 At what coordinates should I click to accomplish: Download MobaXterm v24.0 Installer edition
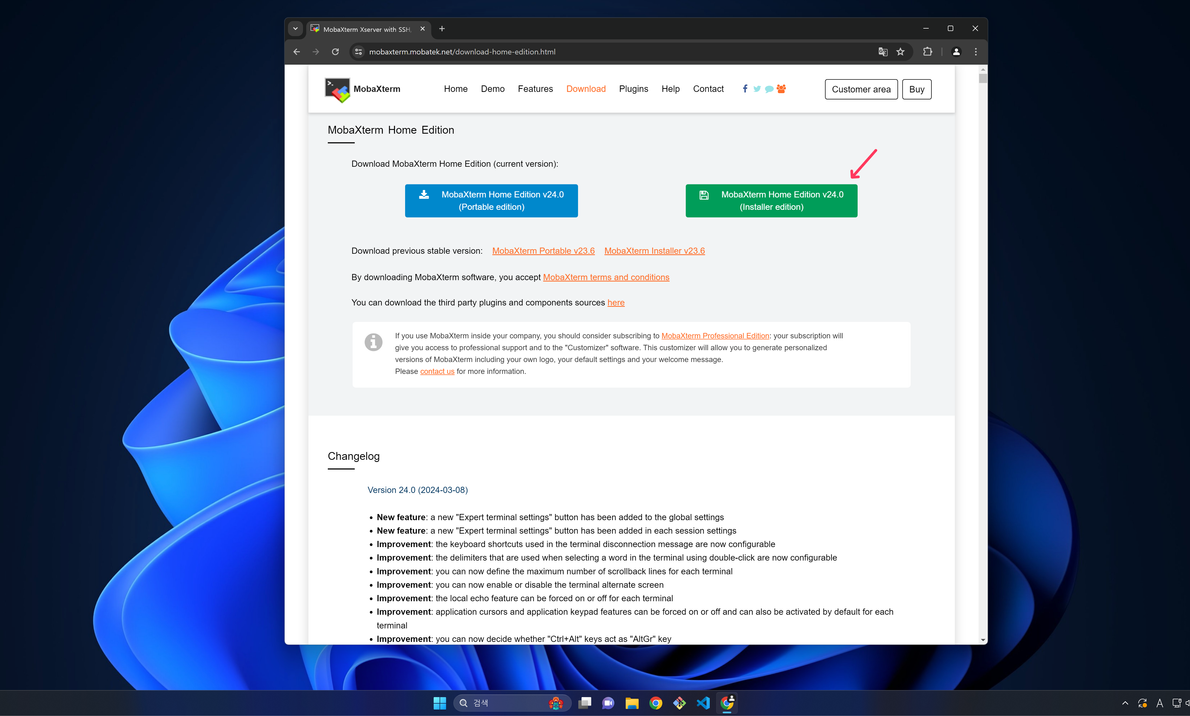pyautogui.click(x=771, y=200)
